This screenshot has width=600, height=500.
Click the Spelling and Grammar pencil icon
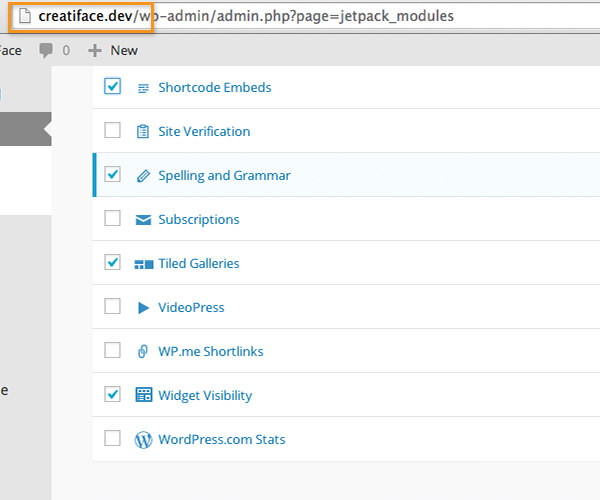pos(143,176)
